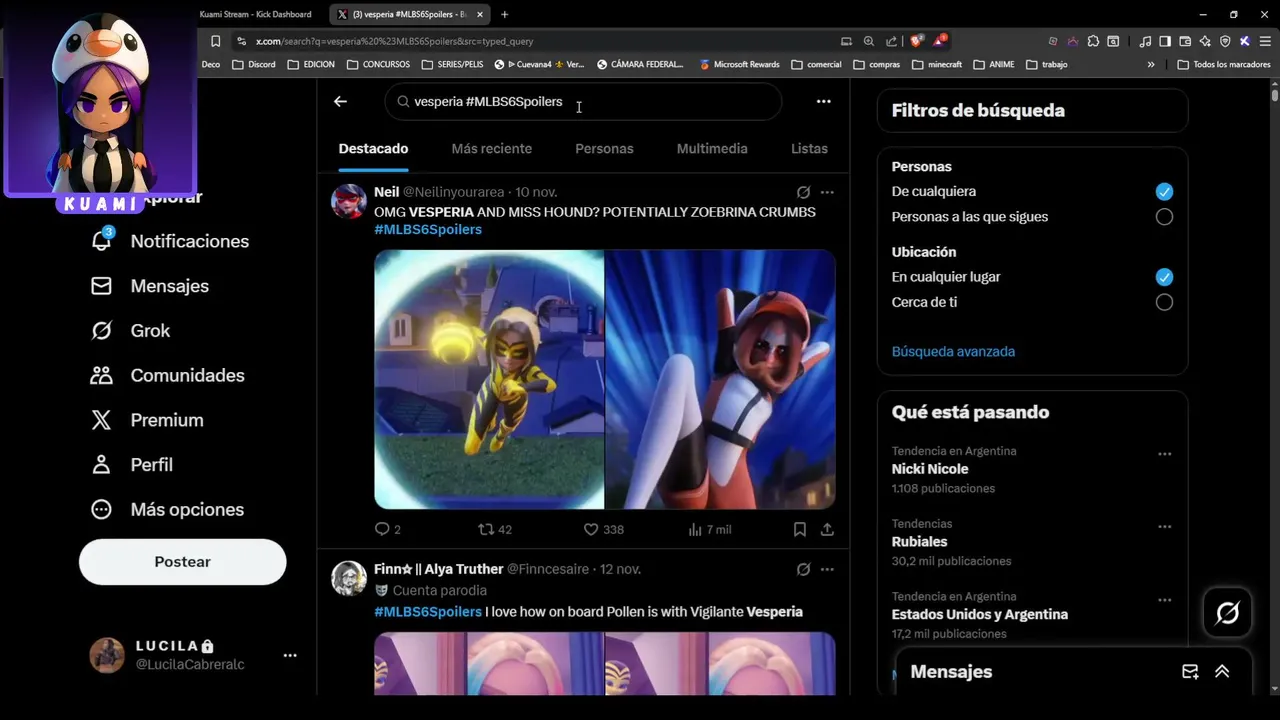Open account menu dots beside LUCILA
This screenshot has width=1280, height=720.
(290, 655)
